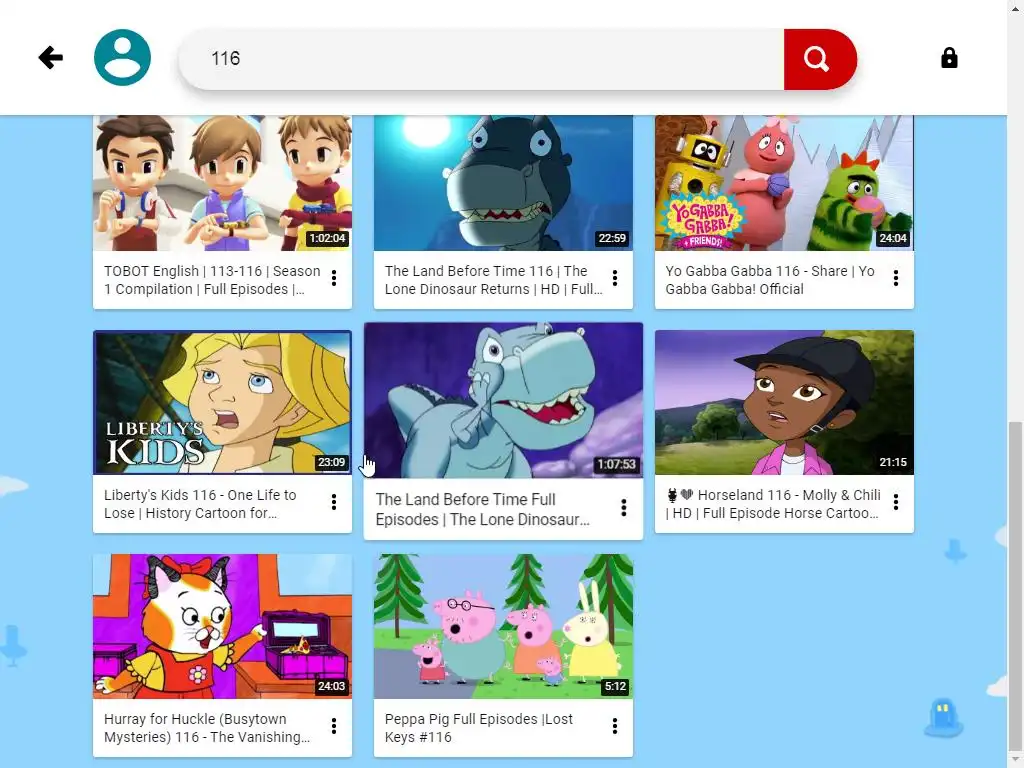The width and height of the screenshot is (1024, 768).
Task: Play Yo Gabba Gabba Share thumbnail
Action: pyautogui.click(x=784, y=183)
